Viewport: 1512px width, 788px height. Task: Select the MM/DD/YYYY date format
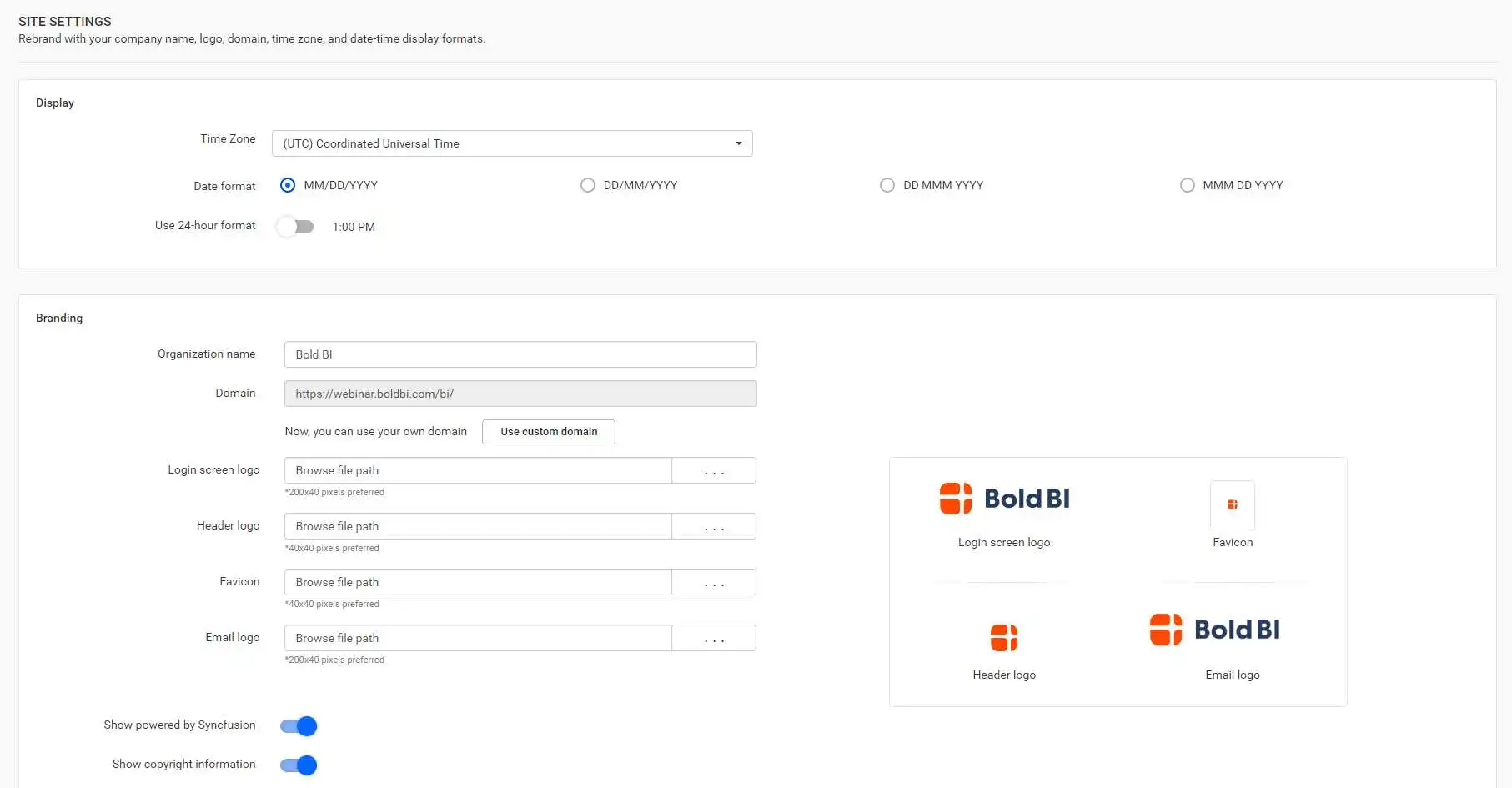288,185
